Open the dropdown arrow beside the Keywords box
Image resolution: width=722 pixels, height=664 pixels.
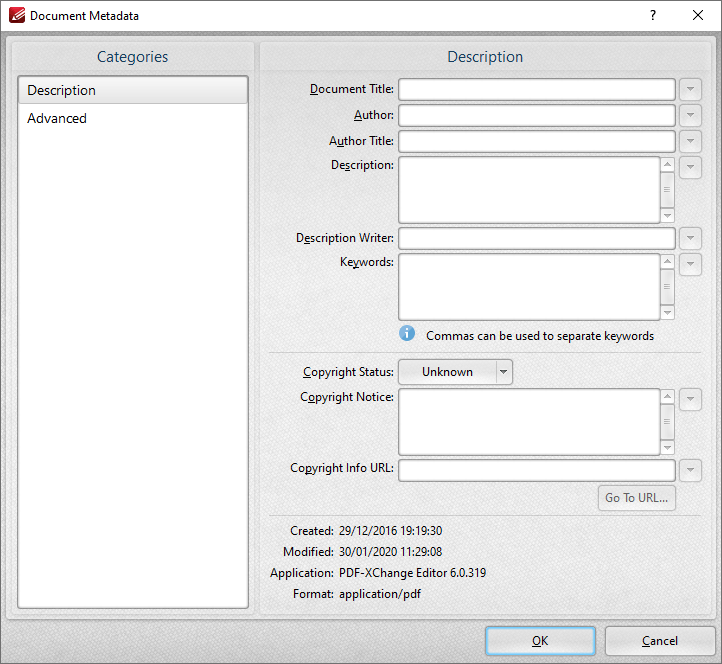(x=690, y=264)
